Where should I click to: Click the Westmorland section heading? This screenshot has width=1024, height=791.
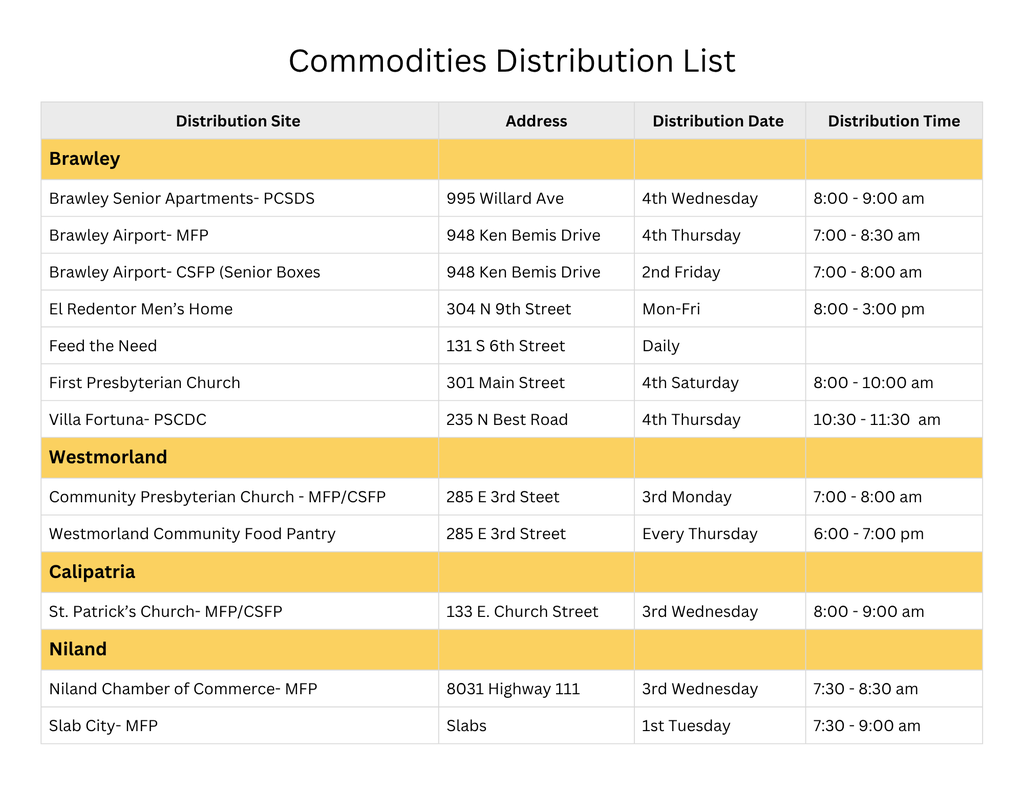tap(108, 457)
